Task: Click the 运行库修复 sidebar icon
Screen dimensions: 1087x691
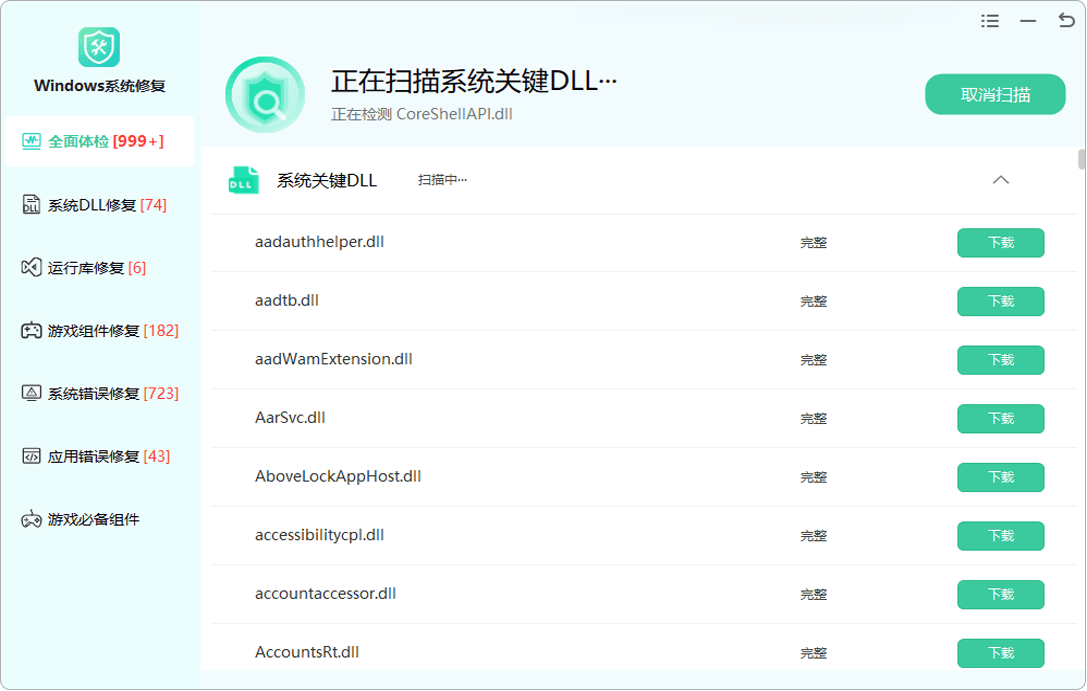Action: (31, 268)
